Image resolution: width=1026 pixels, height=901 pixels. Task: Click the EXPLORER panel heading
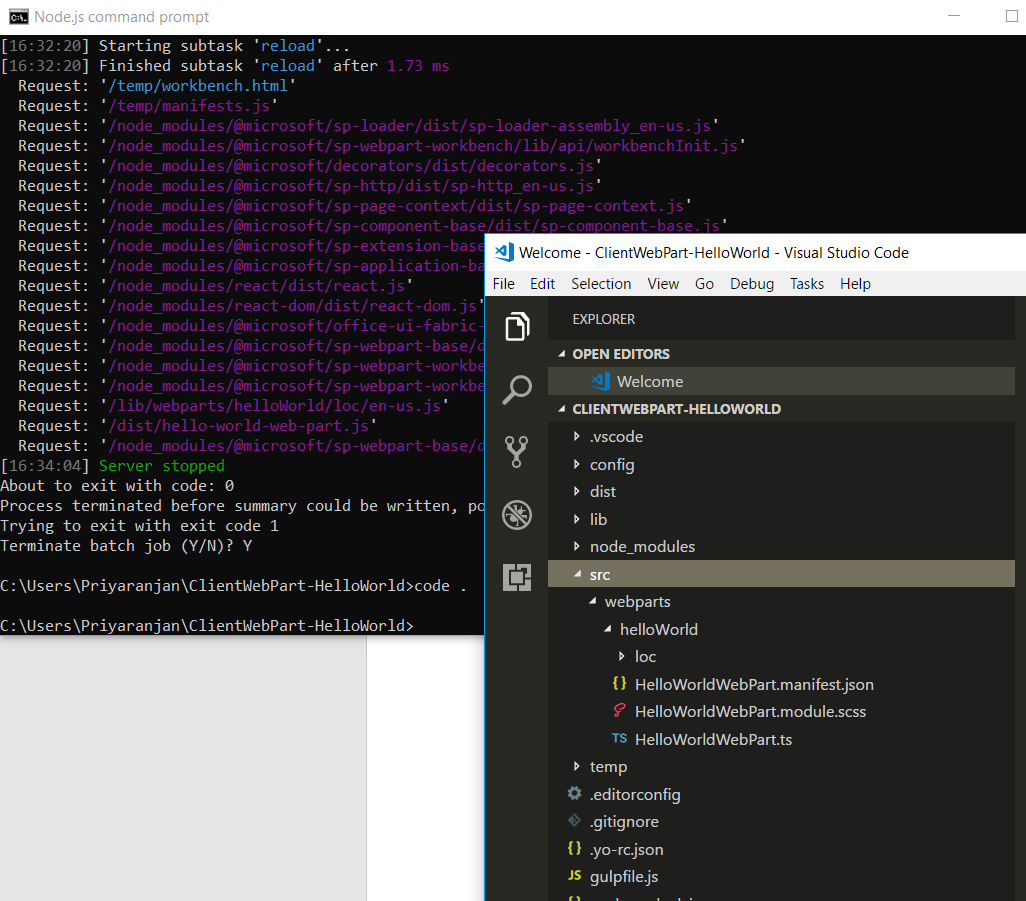pos(603,319)
